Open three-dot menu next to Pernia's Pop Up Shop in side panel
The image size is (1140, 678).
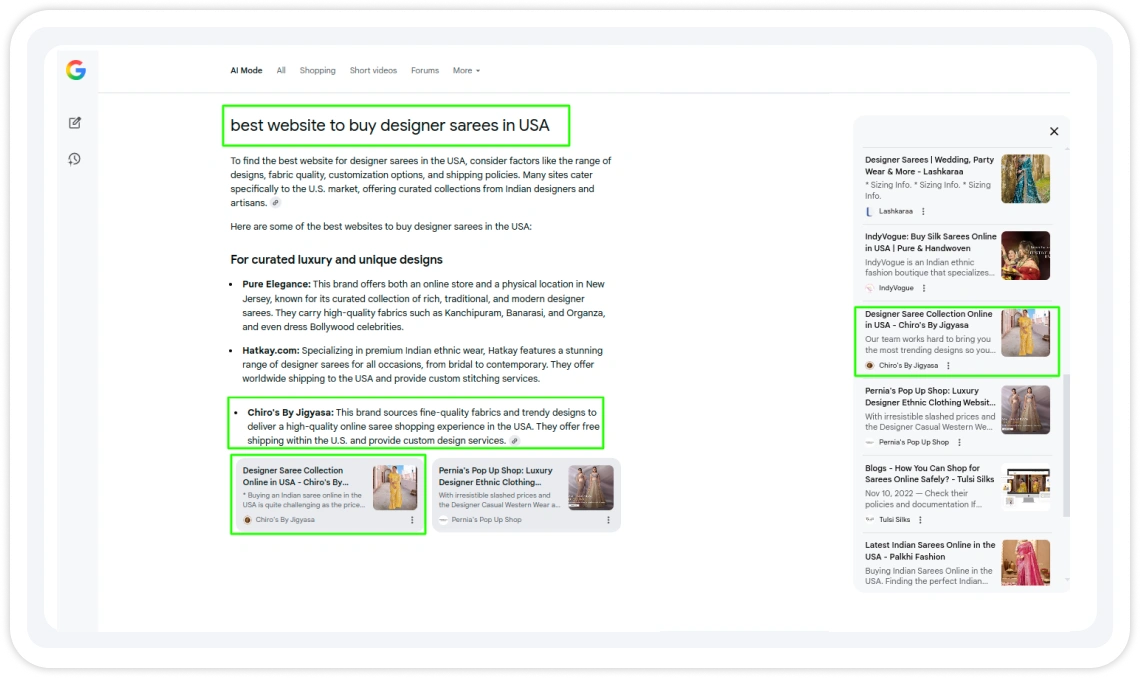coord(959,443)
